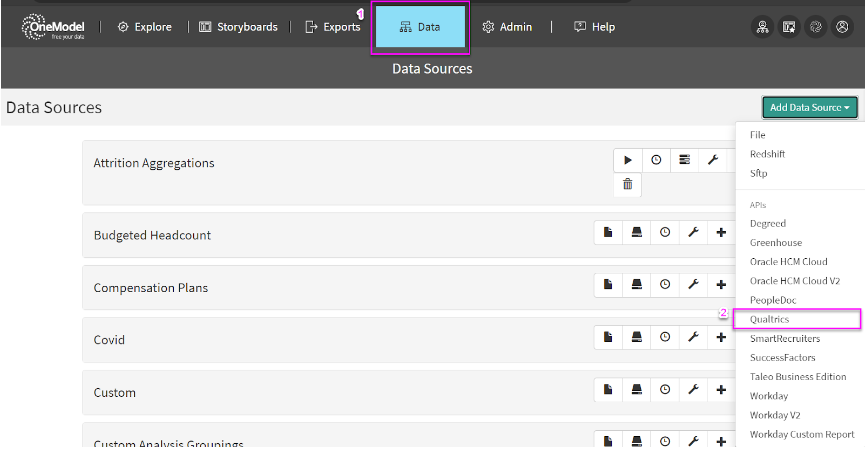Image resolution: width=867 pixels, height=458 pixels.
Task: Select Workday V2 option
Action: (775, 415)
